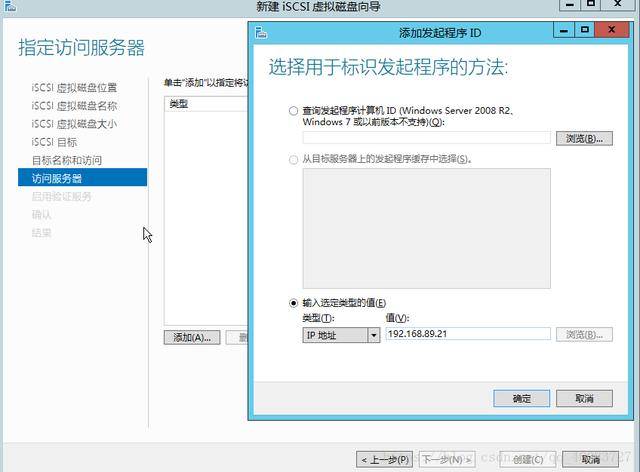Click the value field containing 192.168.89.21
This screenshot has width=640, height=472.
[x=468, y=334]
